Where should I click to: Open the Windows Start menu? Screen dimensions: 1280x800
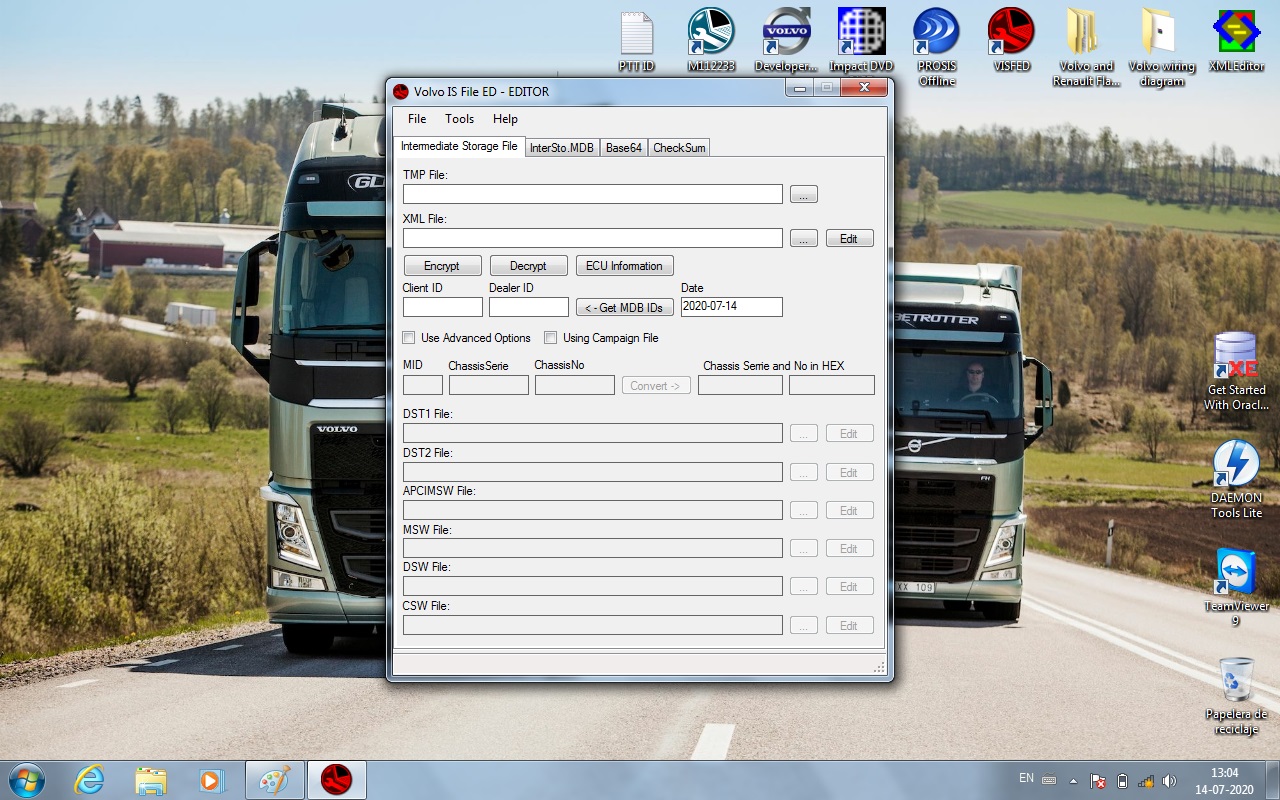(26, 780)
